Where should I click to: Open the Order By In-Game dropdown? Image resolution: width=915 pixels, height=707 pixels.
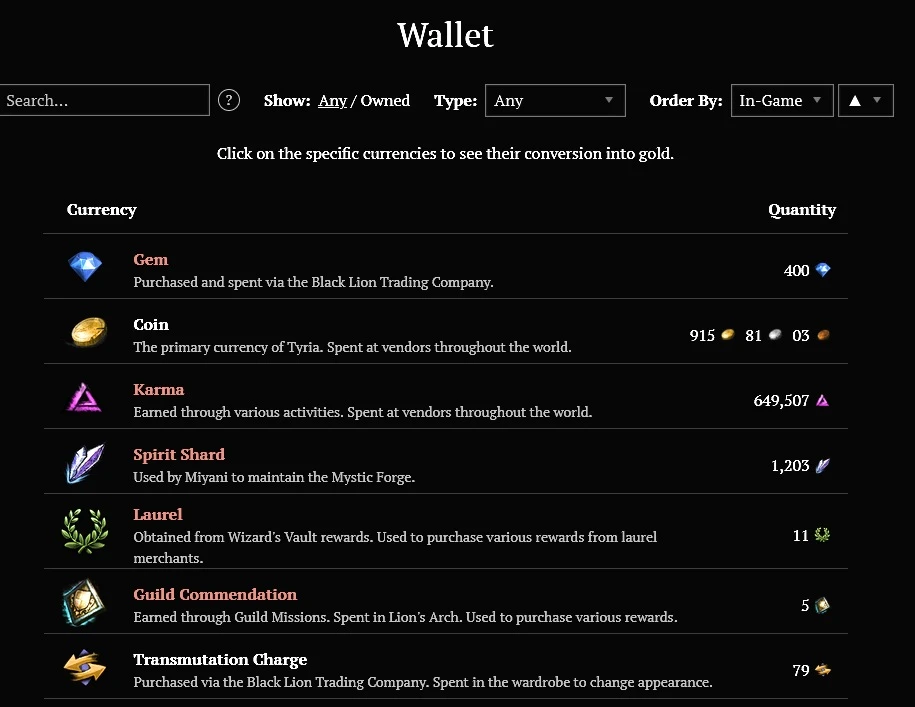point(781,100)
